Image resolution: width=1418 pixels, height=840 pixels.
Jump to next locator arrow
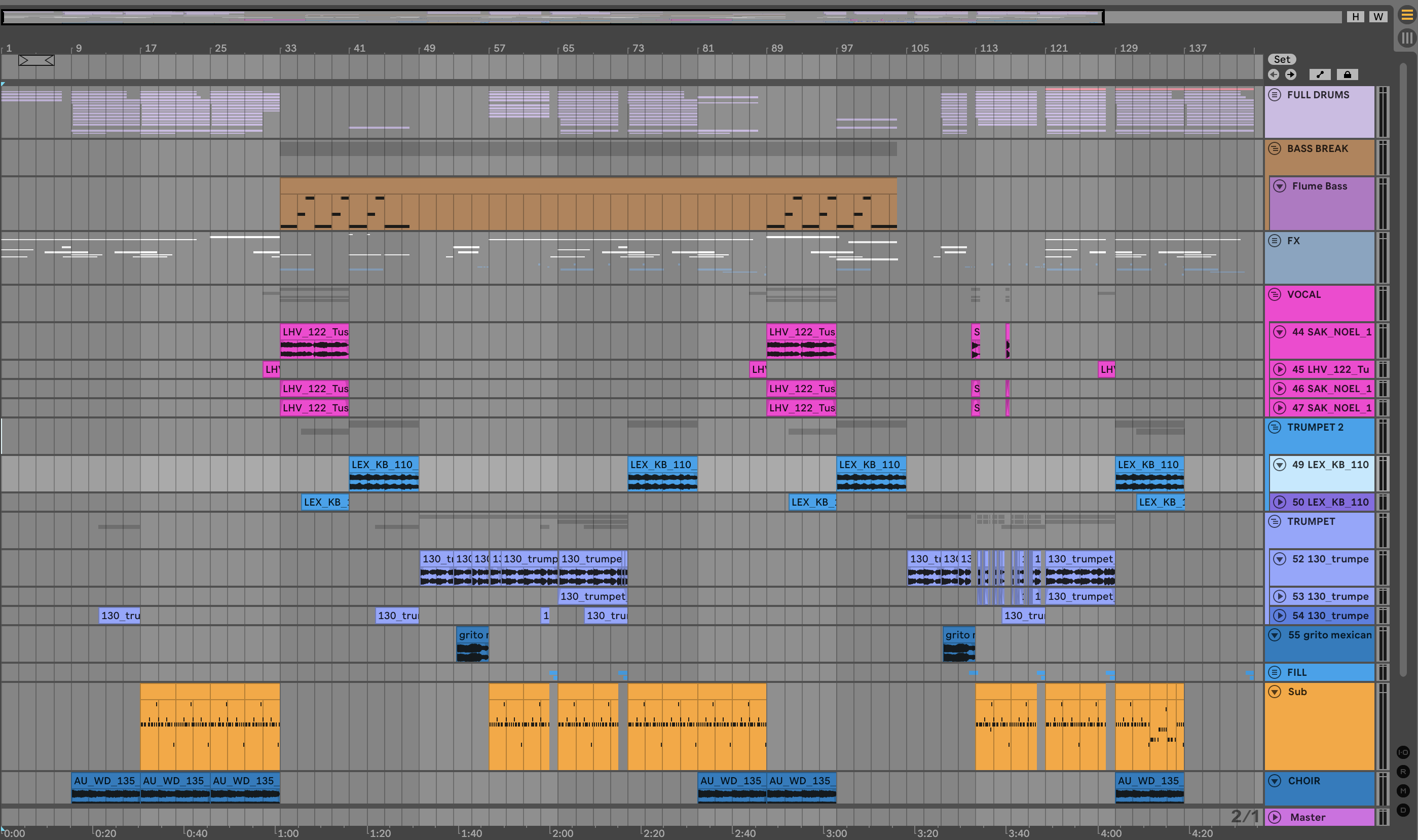[x=1291, y=74]
